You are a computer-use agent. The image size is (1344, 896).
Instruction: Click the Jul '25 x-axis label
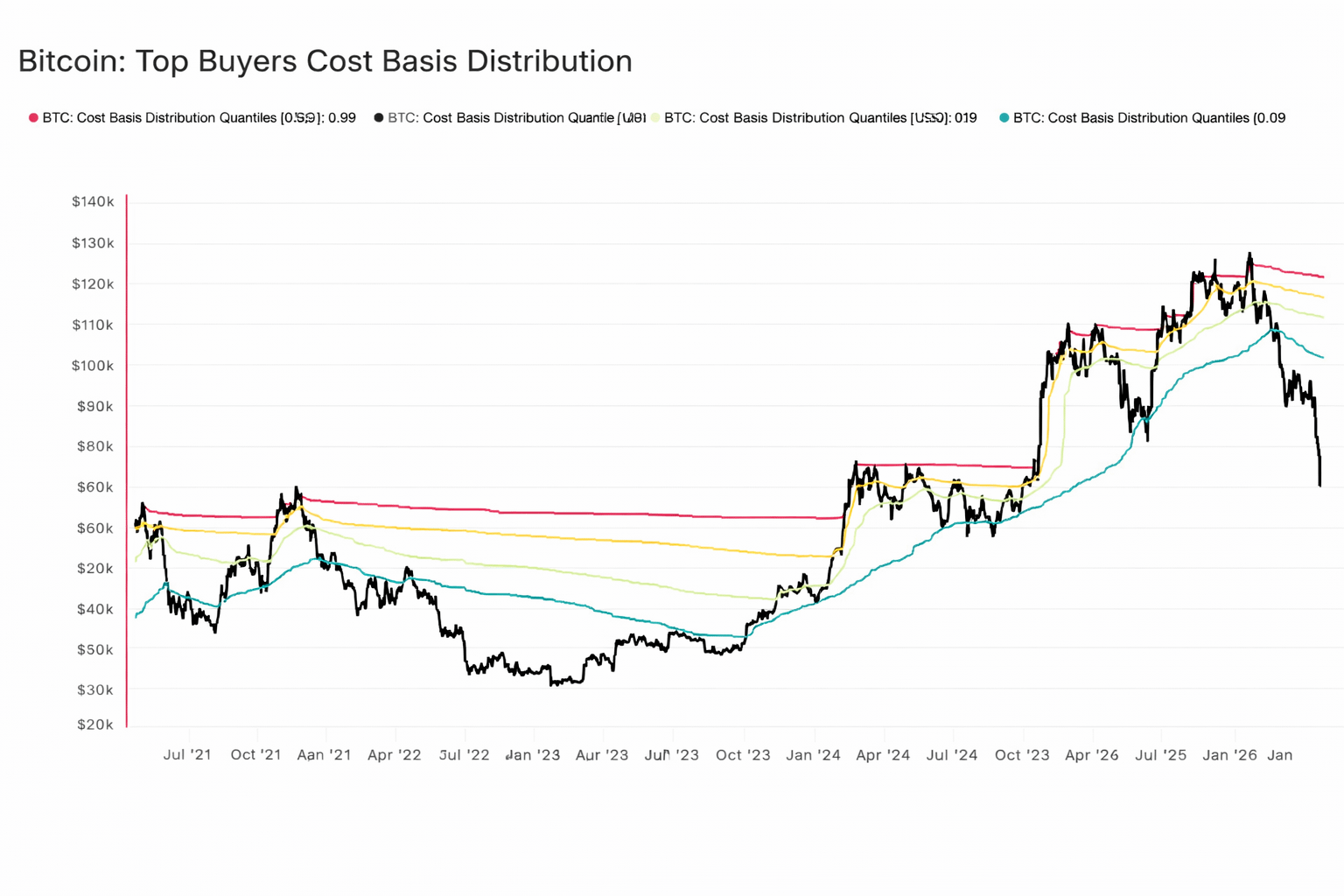click(1161, 754)
